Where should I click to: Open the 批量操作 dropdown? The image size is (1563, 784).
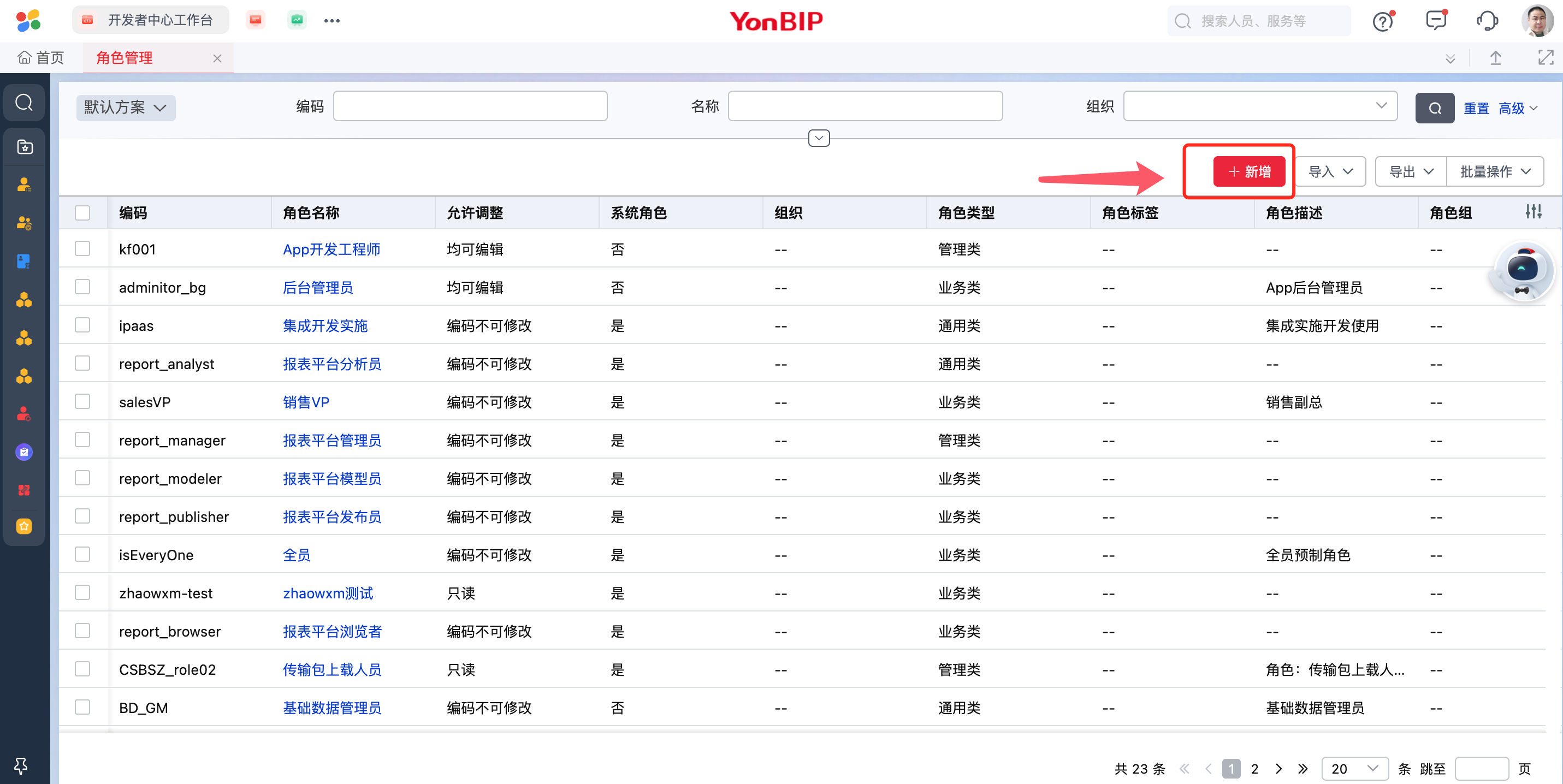pos(1494,171)
